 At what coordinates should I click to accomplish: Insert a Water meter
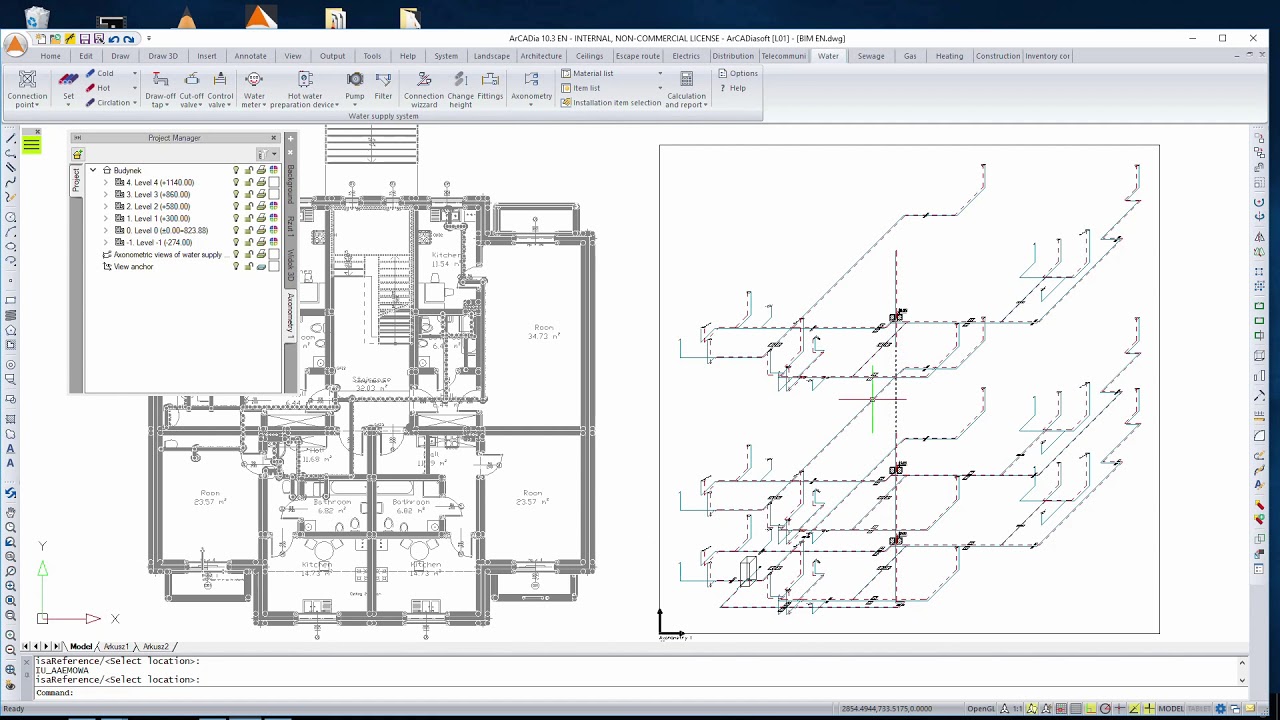pyautogui.click(x=254, y=89)
